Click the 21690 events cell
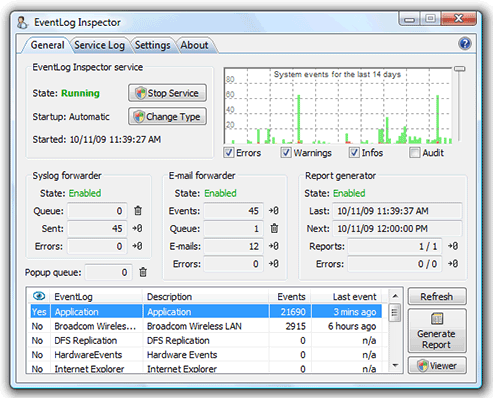The image size is (493, 398). tap(290, 312)
